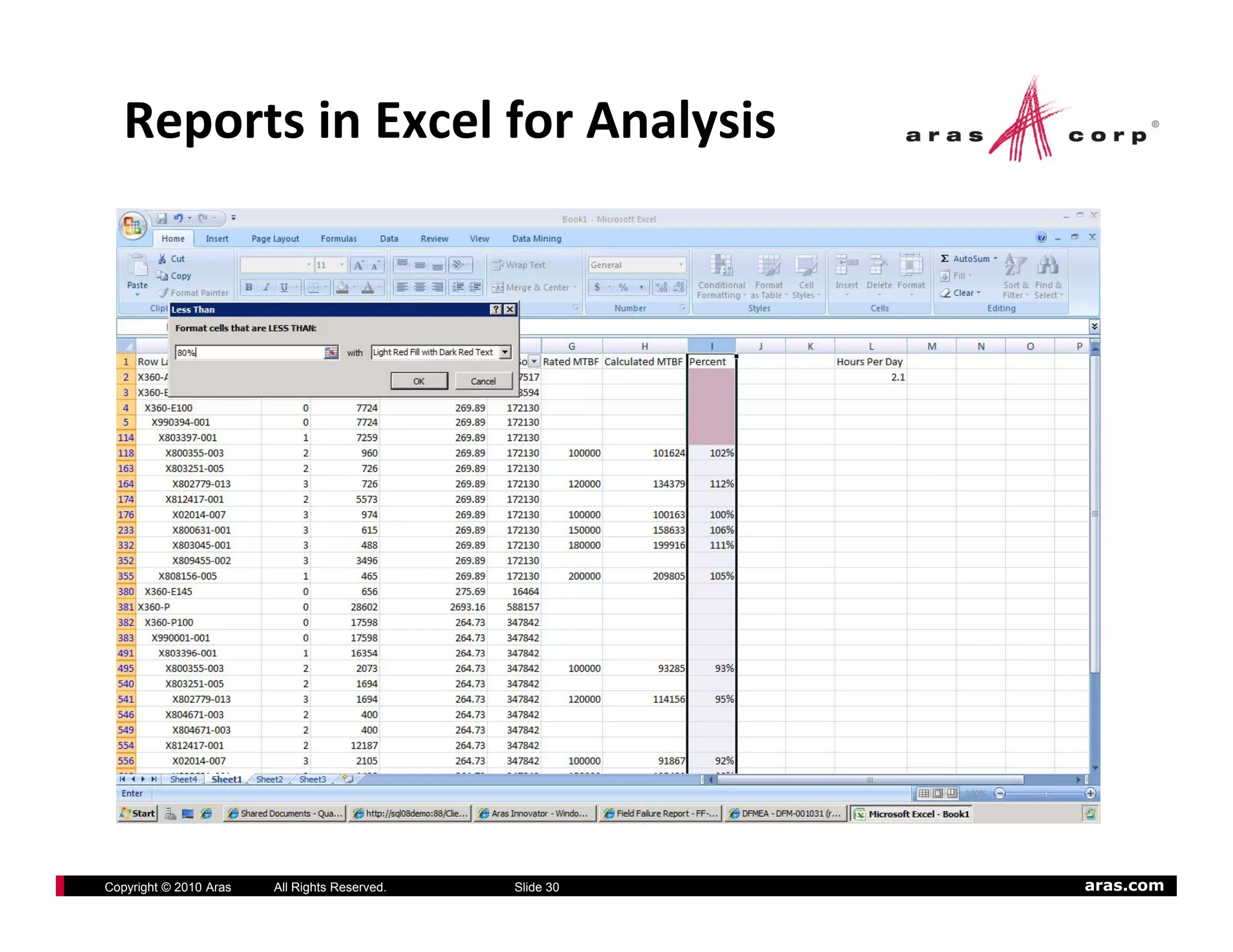This screenshot has width=1233, height=952.
Task: Toggle Middle Align button
Action: coord(420,265)
